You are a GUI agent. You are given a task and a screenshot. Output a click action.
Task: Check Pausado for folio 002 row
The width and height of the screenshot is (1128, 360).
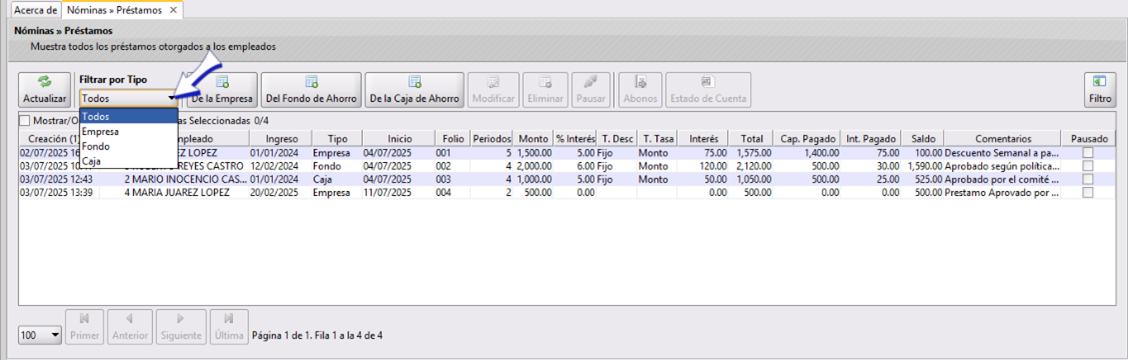tap(1089, 166)
